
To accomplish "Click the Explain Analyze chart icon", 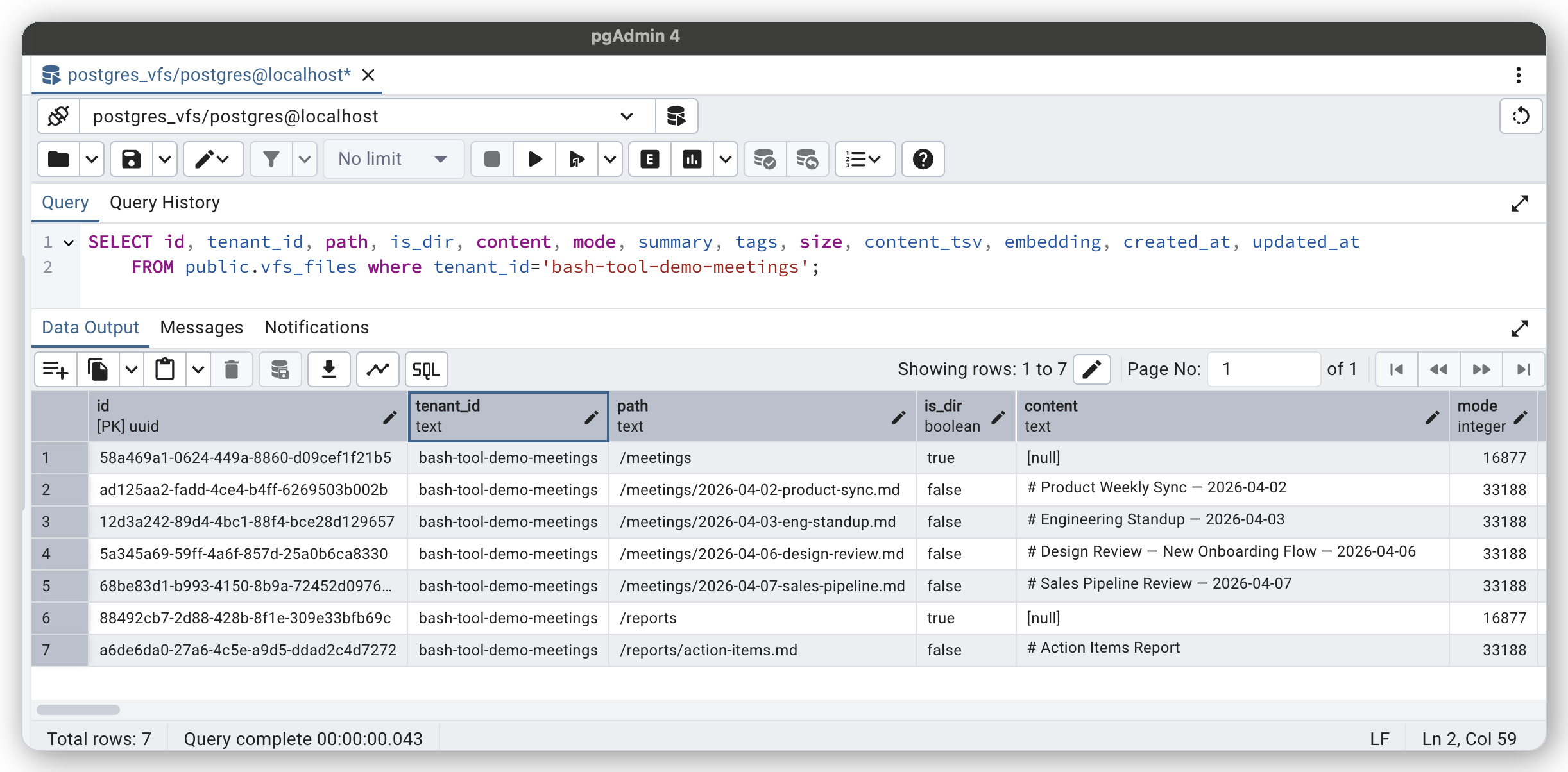I will click(692, 159).
